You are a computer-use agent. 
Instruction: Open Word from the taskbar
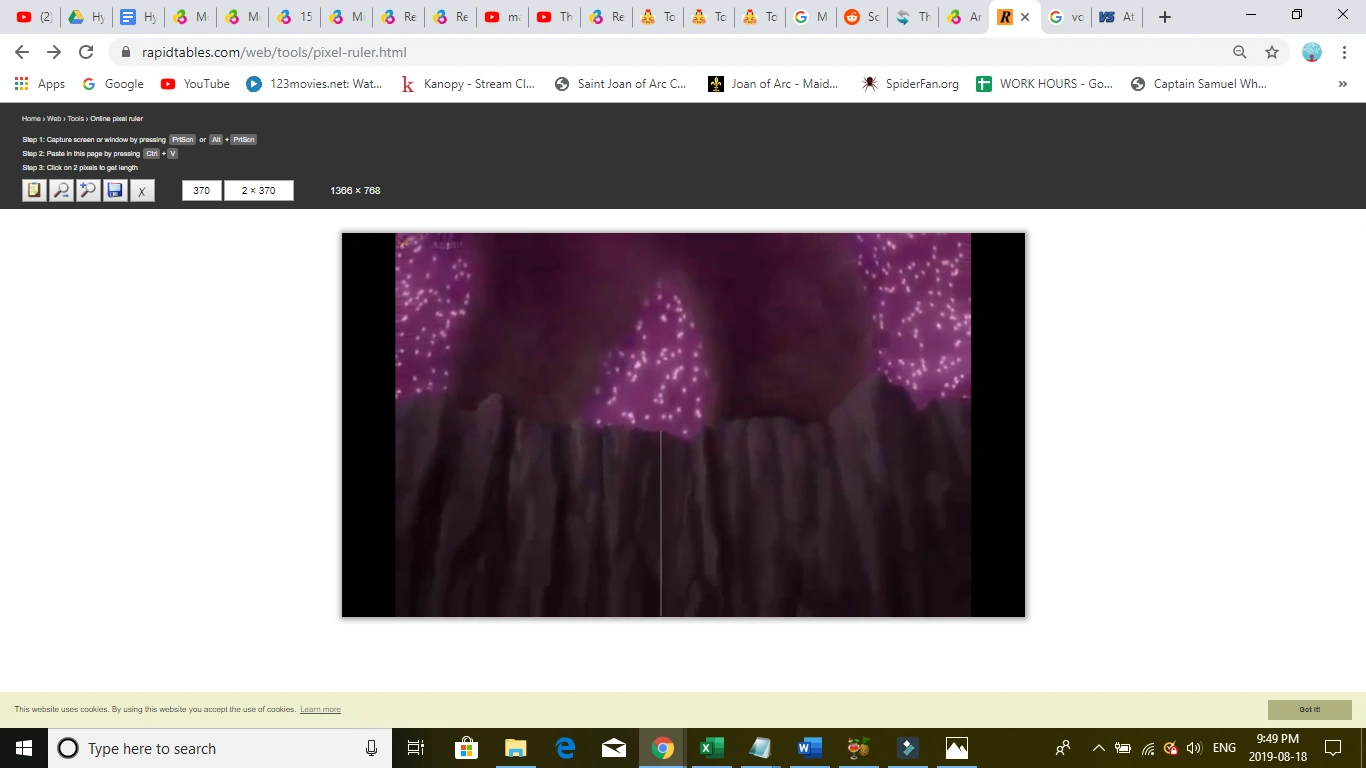click(x=809, y=748)
